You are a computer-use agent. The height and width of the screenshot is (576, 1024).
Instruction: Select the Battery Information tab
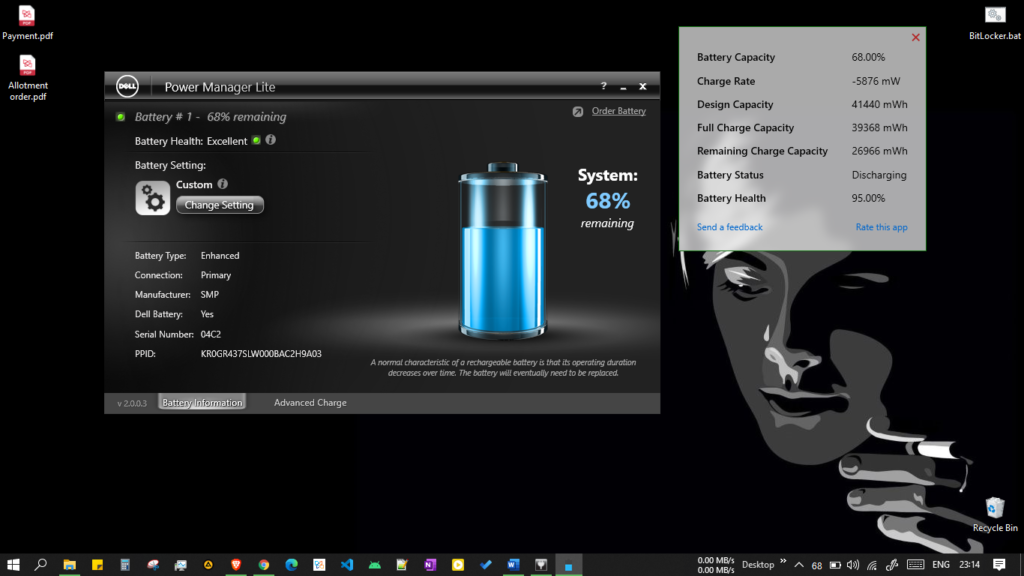(202, 403)
